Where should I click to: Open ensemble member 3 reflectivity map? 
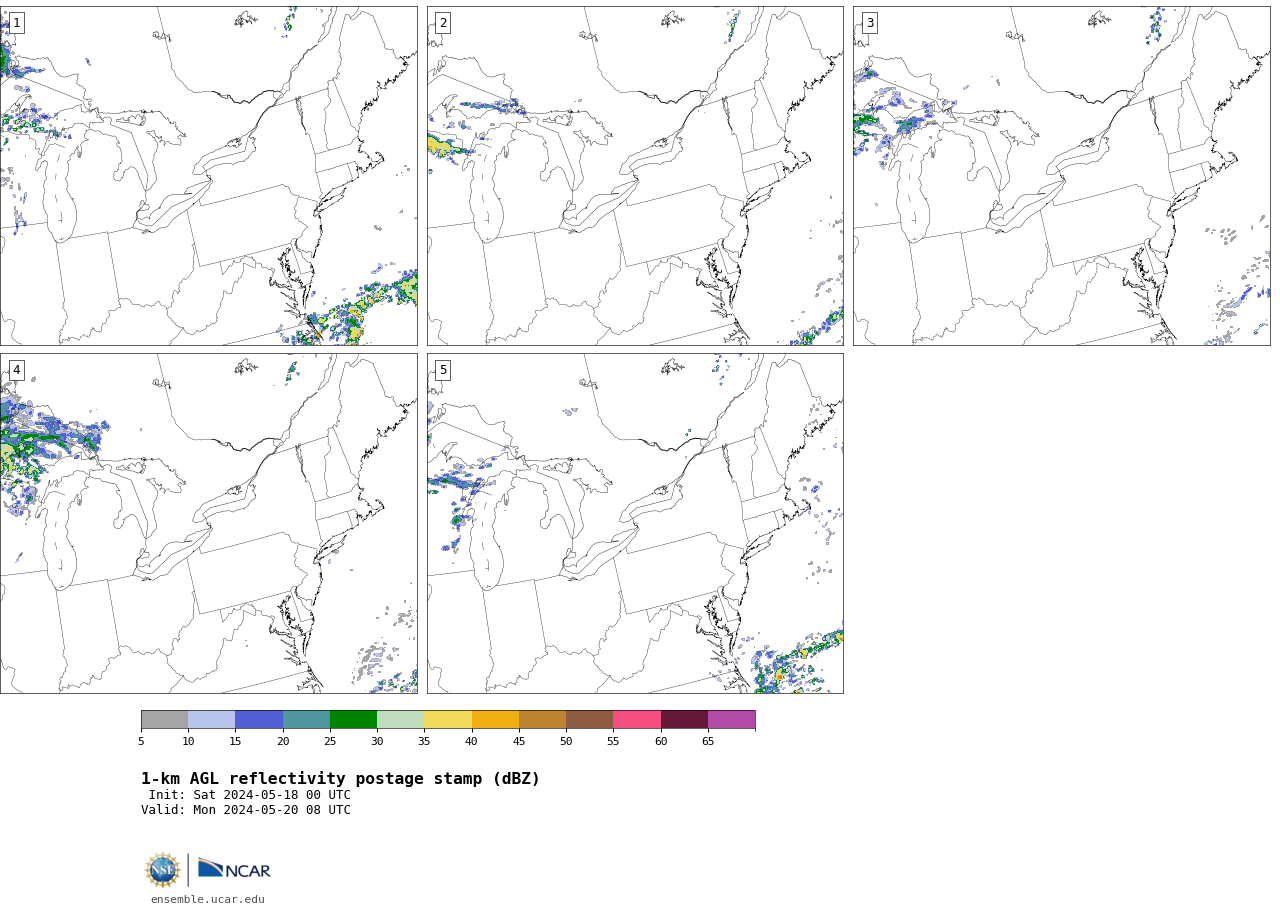point(1061,176)
